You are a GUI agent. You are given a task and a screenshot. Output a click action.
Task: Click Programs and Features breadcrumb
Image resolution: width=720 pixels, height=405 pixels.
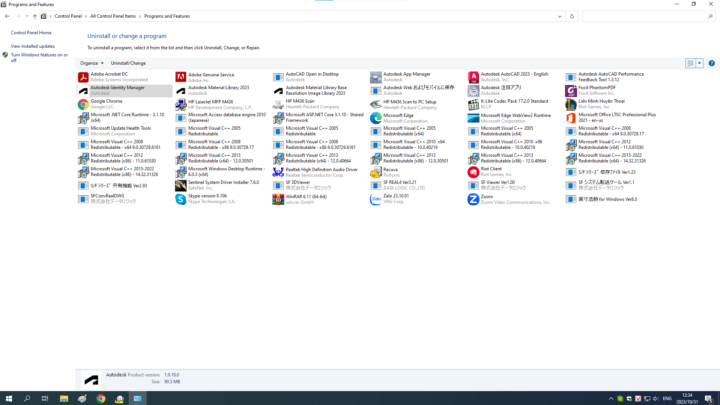[x=167, y=17]
